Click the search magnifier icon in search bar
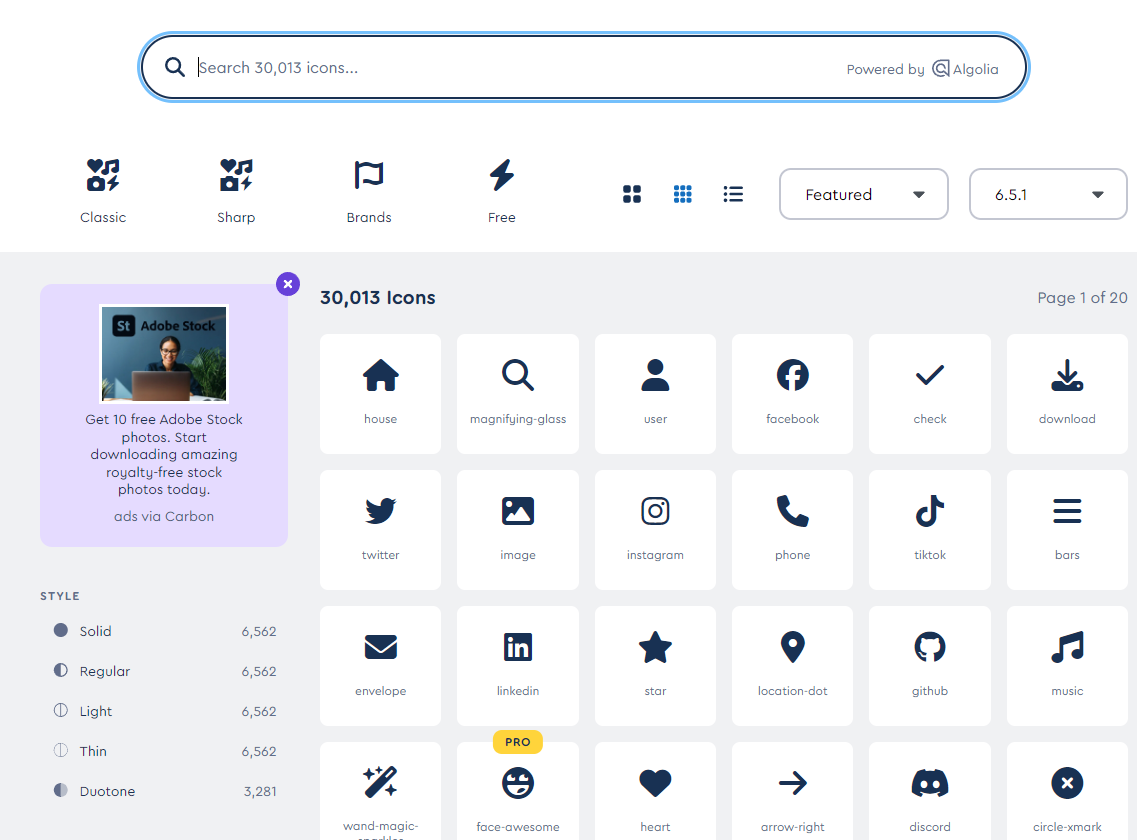Image resolution: width=1137 pixels, height=840 pixels. 174,67
